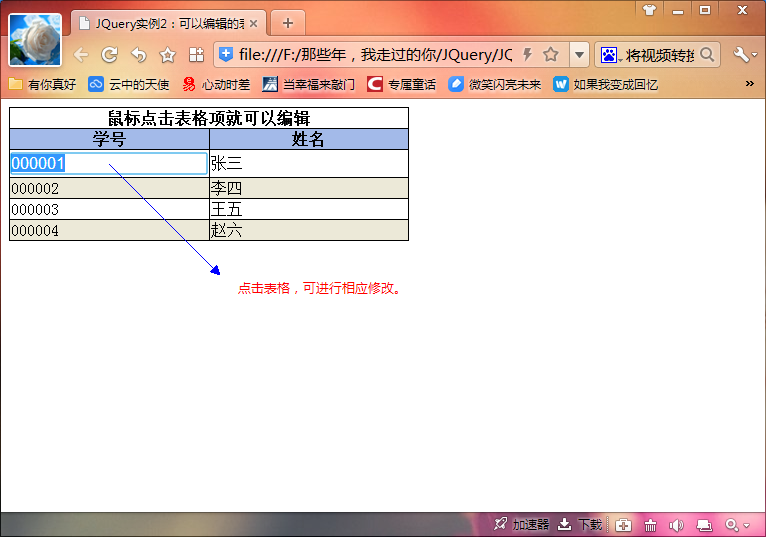Click the editable 000001 input field
The image size is (766, 537).
pos(109,163)
